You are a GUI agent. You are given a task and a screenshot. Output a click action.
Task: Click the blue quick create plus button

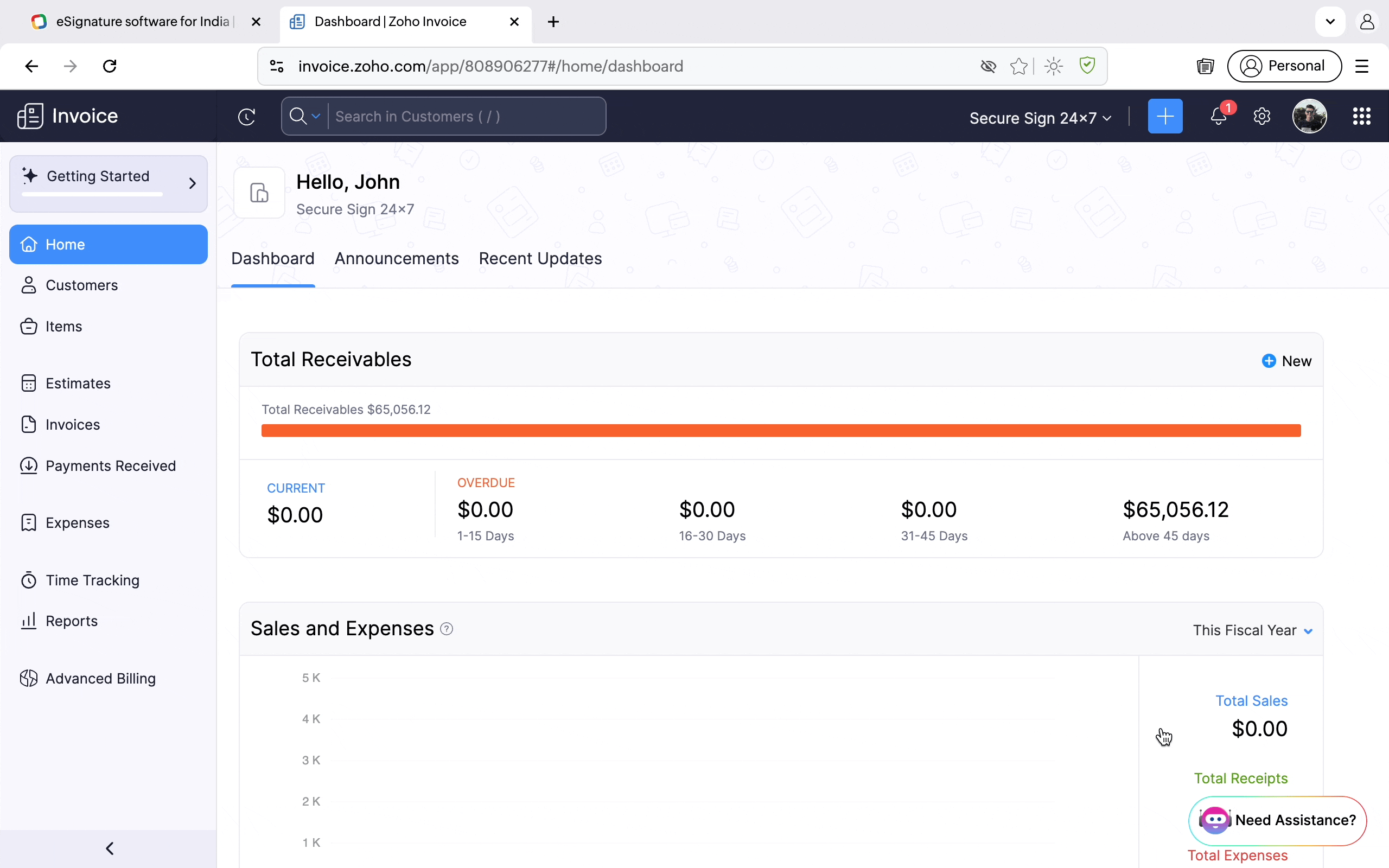(1164, 117)
